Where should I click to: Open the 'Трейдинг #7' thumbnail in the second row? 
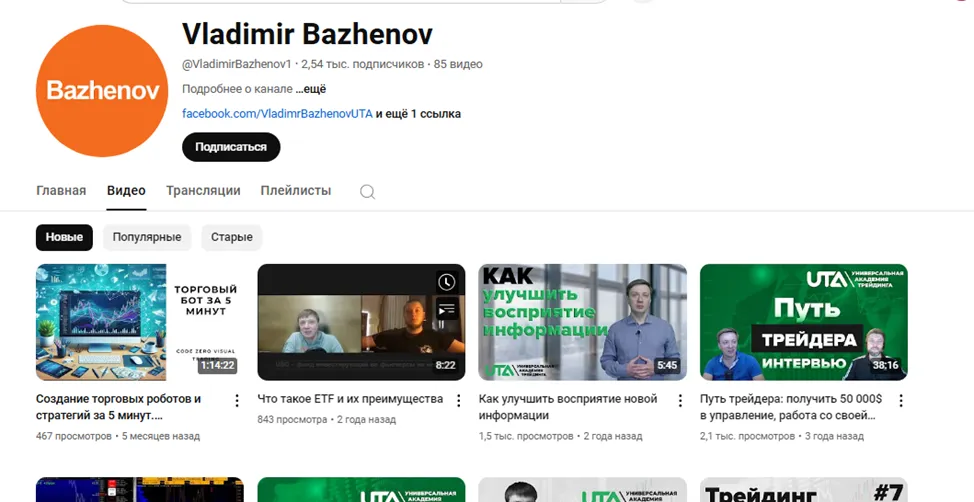pyautogui.click(x=804, y=490)
